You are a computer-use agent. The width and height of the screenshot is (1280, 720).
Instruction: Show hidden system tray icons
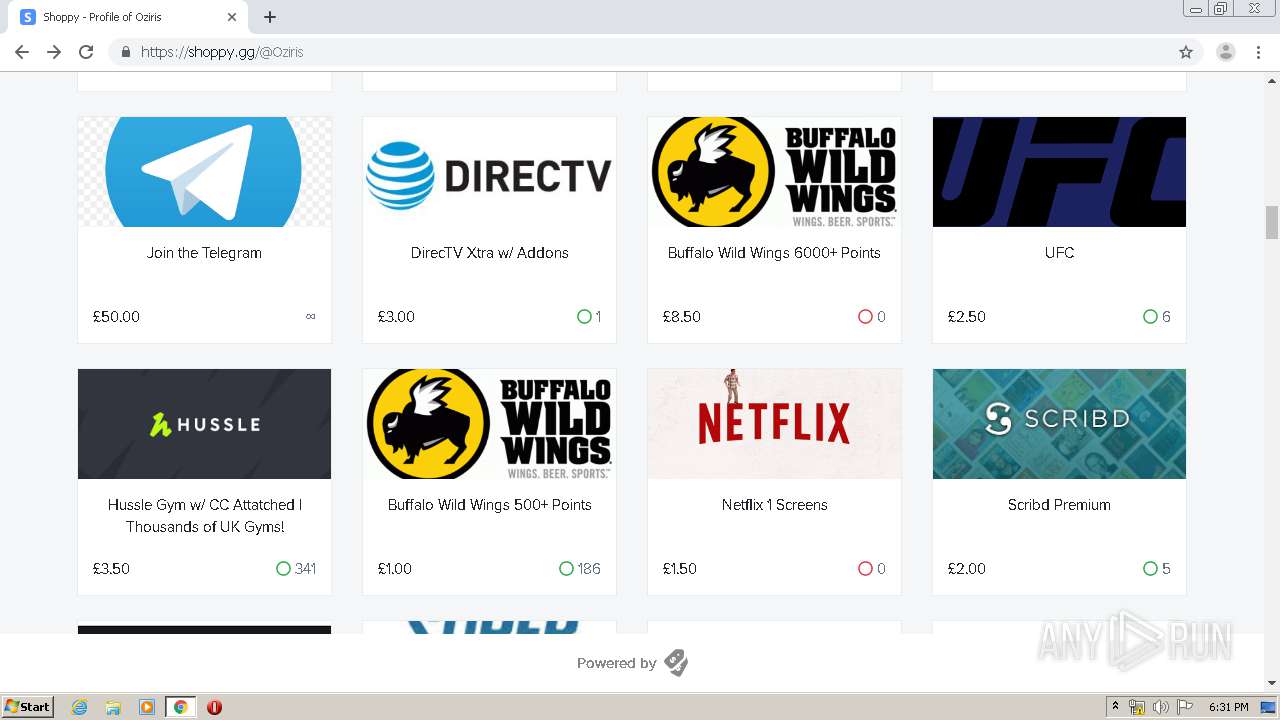(x=1115, y=707)
